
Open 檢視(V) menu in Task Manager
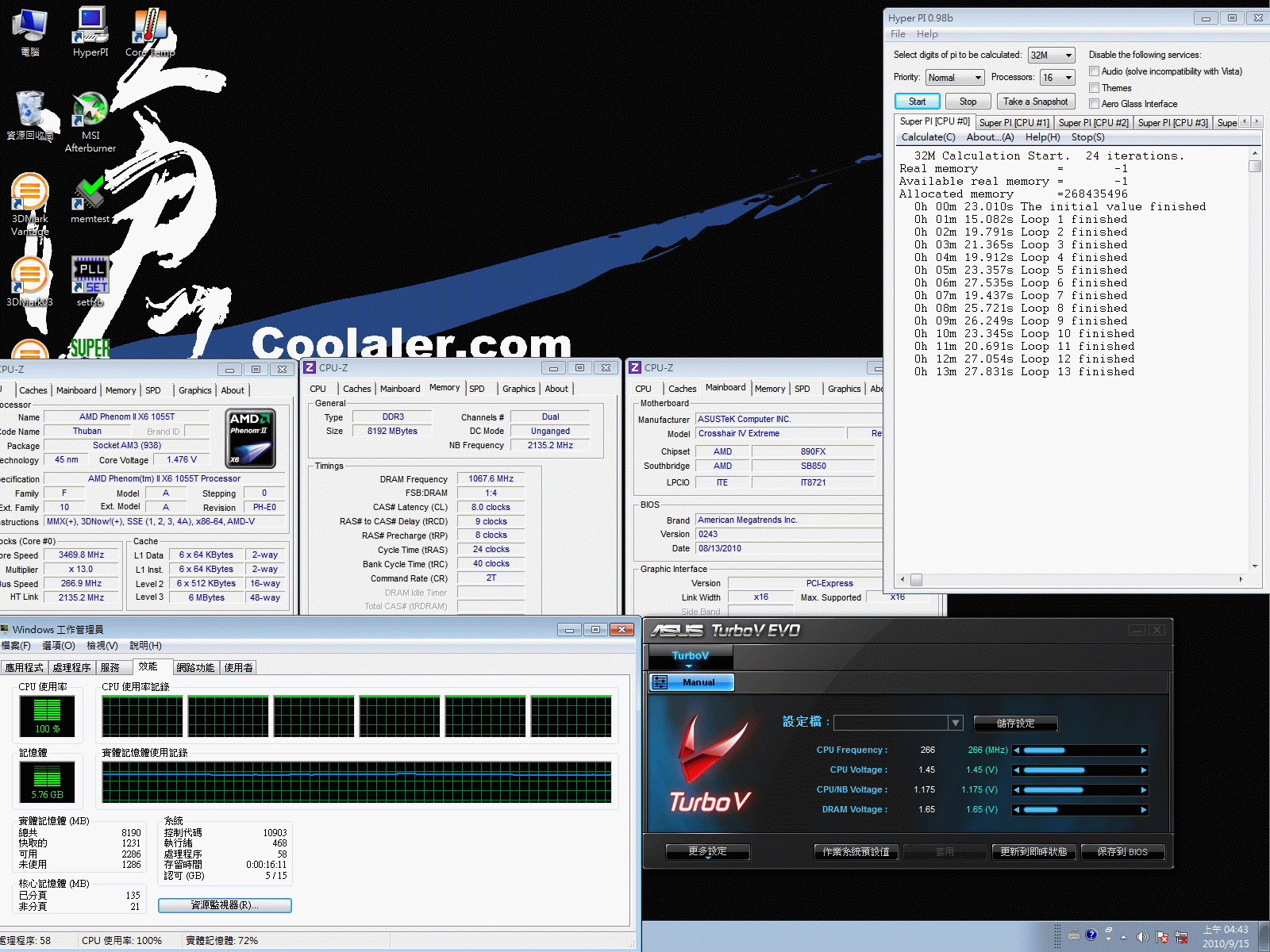102,646
